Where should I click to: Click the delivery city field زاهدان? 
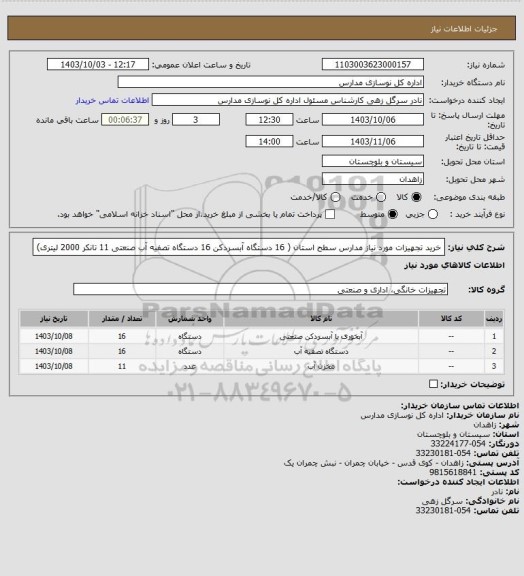click(x=373, y=179)
